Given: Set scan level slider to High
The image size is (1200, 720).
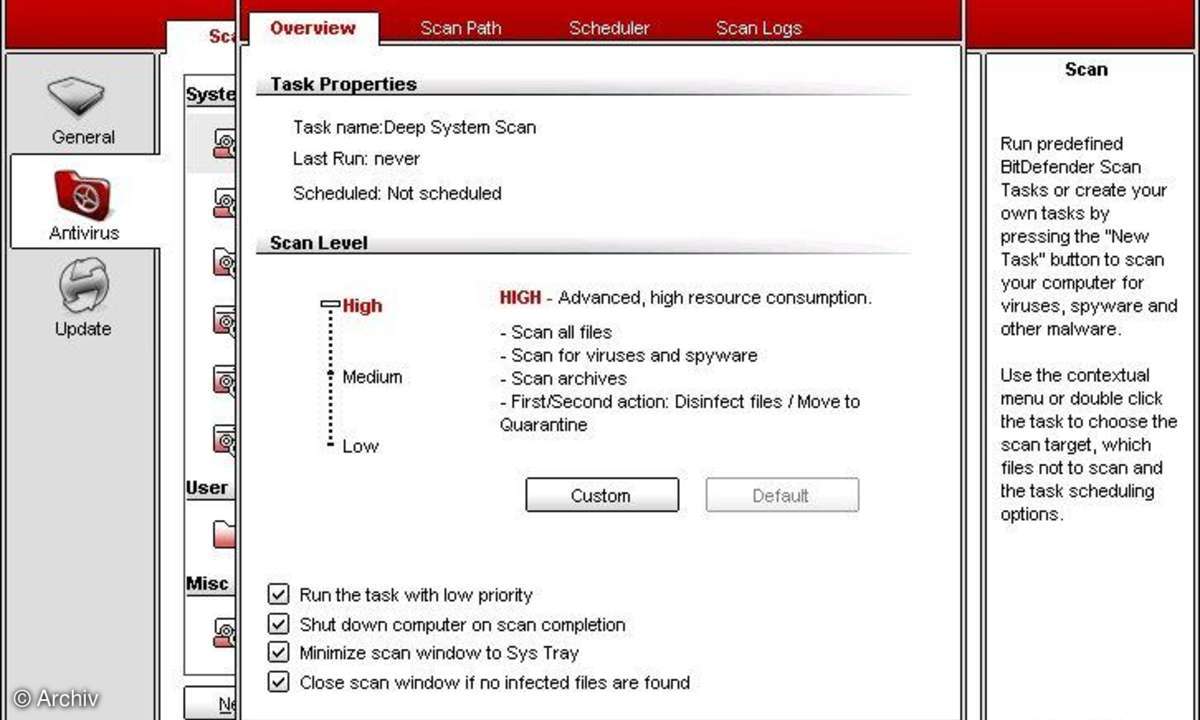Looking at the screenshot, I should 330,304.
